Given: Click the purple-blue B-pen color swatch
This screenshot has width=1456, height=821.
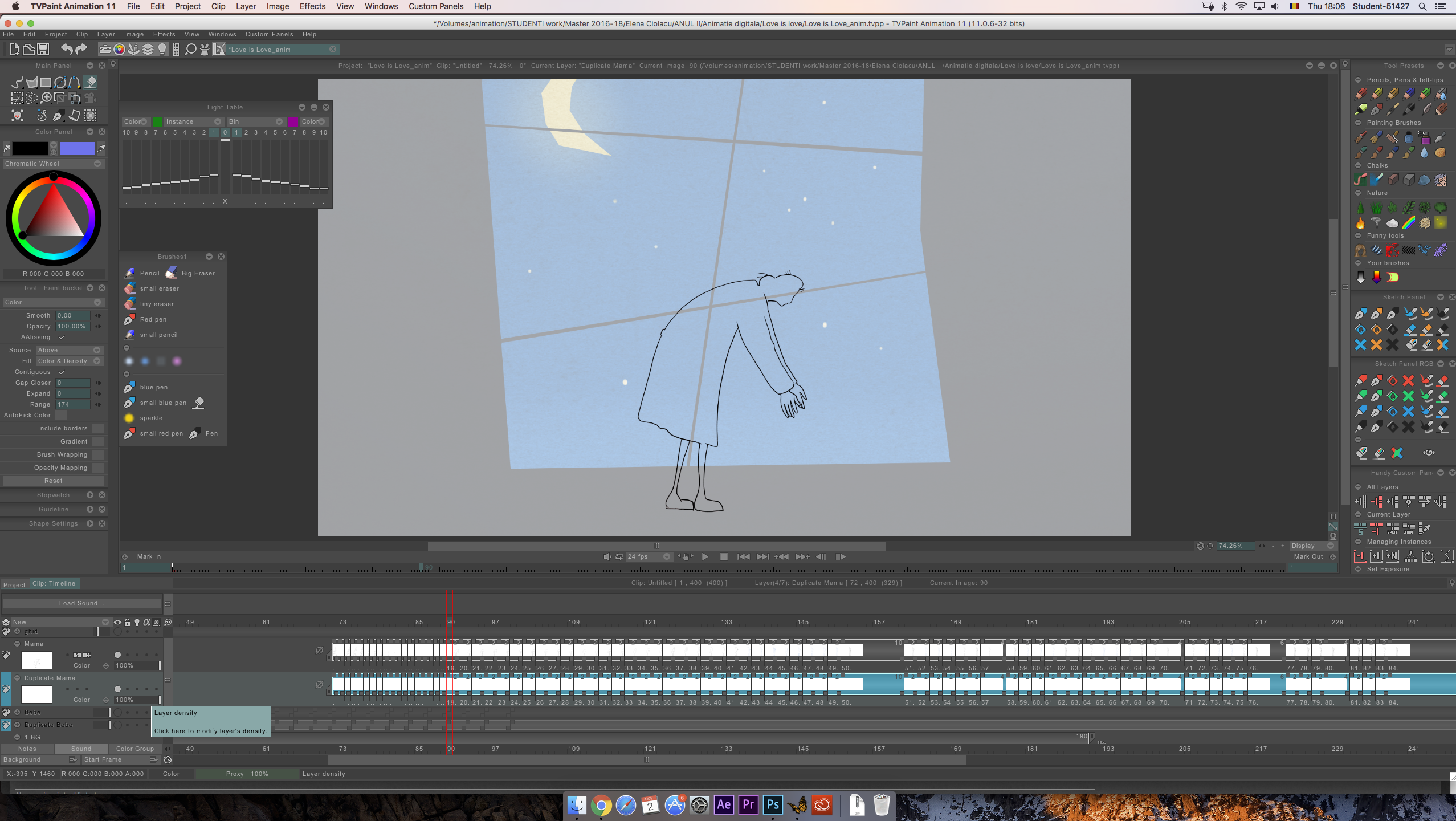Looking at the screenshot, I should 78,149.
